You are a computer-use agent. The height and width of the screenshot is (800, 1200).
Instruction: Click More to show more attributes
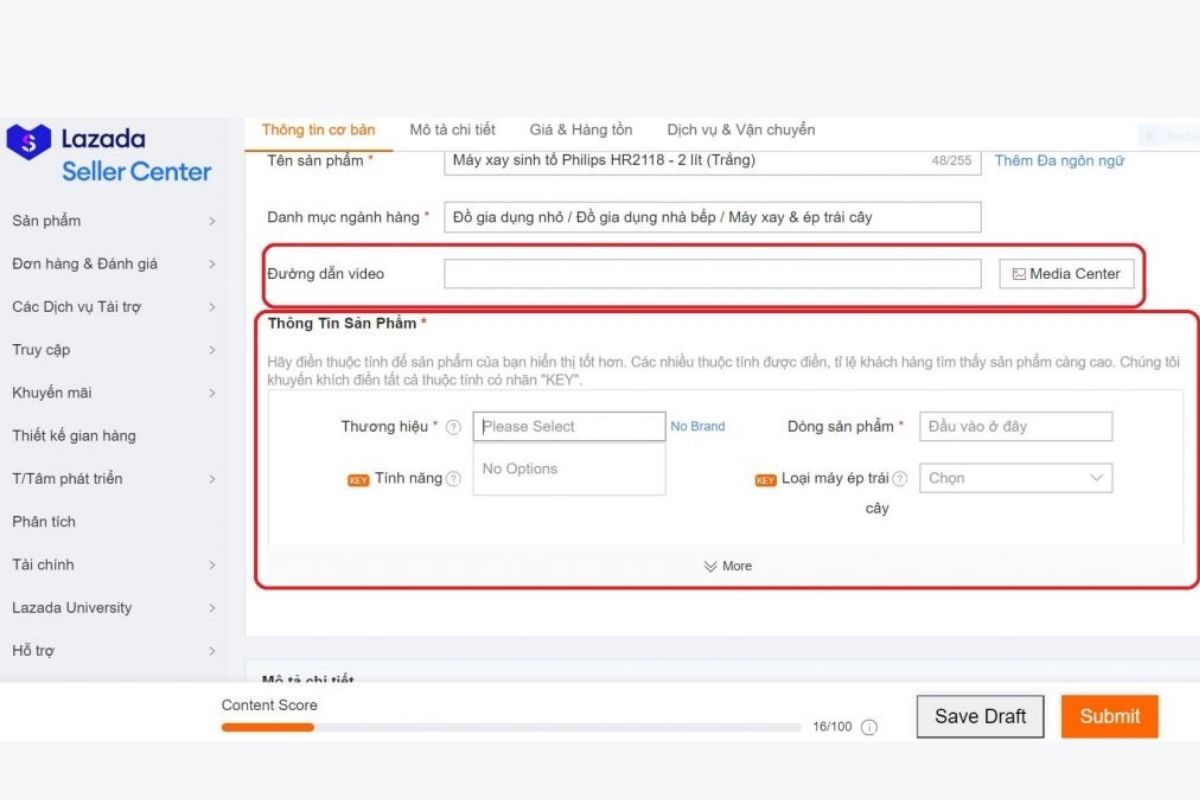click(727, 566)
